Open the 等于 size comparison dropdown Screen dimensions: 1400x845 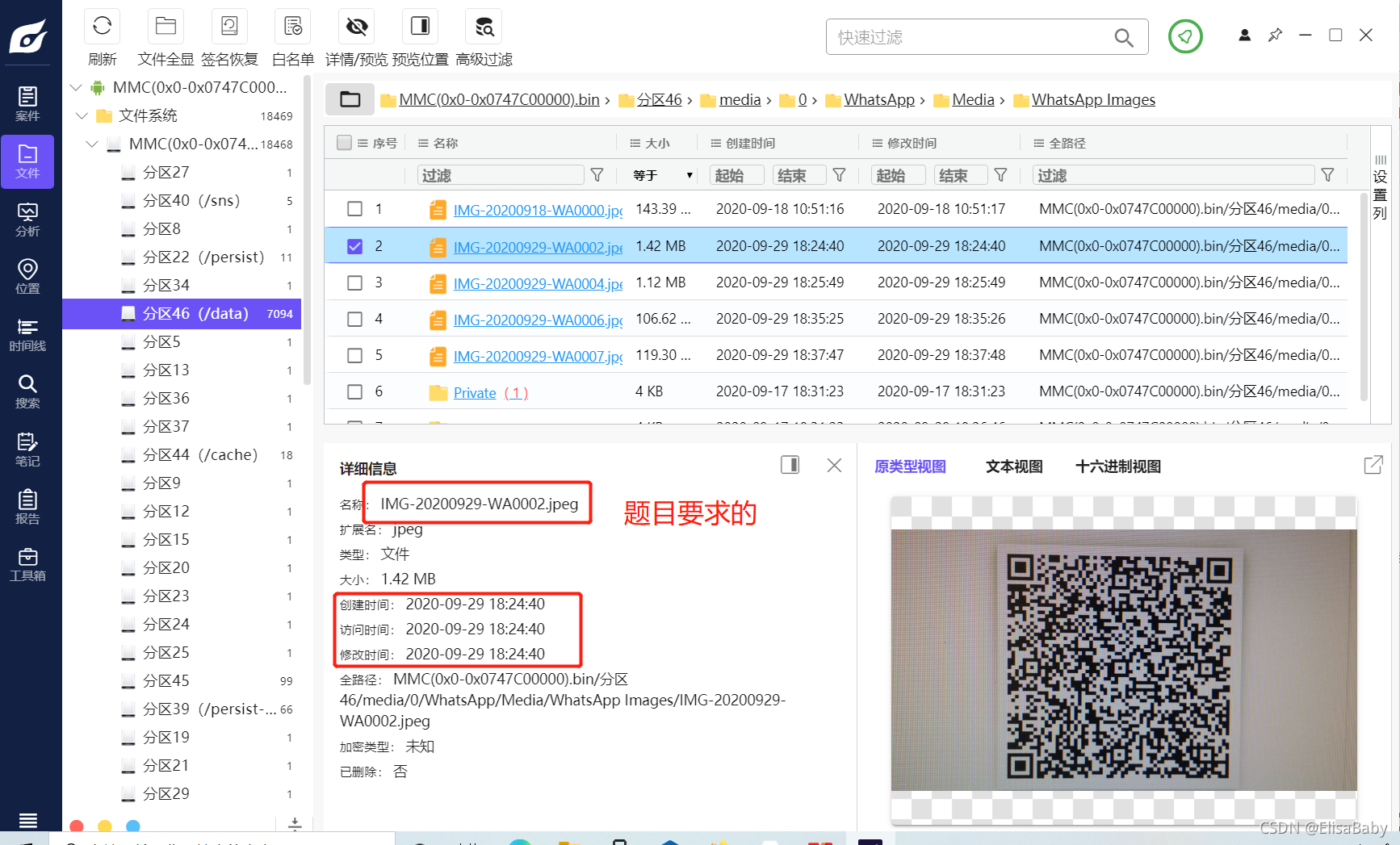pyautogui.click(x=662, y=175)
